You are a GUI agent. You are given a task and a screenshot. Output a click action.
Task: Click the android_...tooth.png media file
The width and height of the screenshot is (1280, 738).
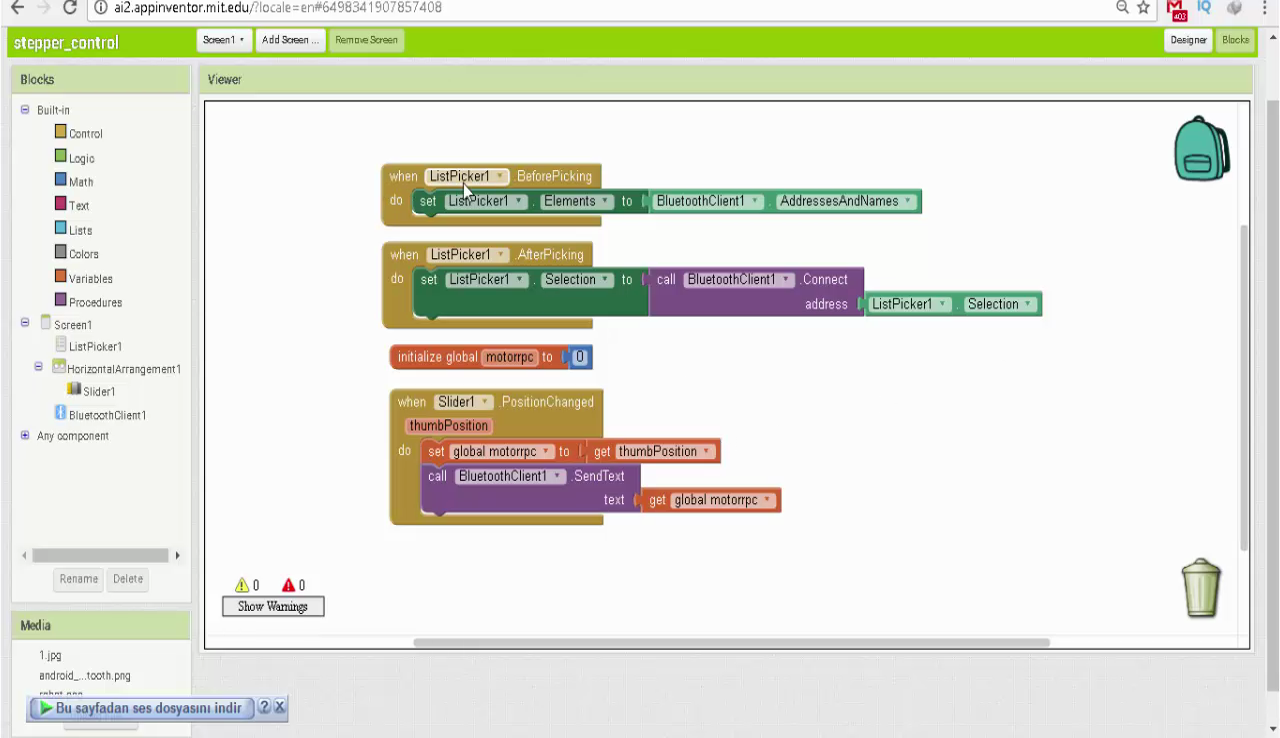(x=85, y=676)
